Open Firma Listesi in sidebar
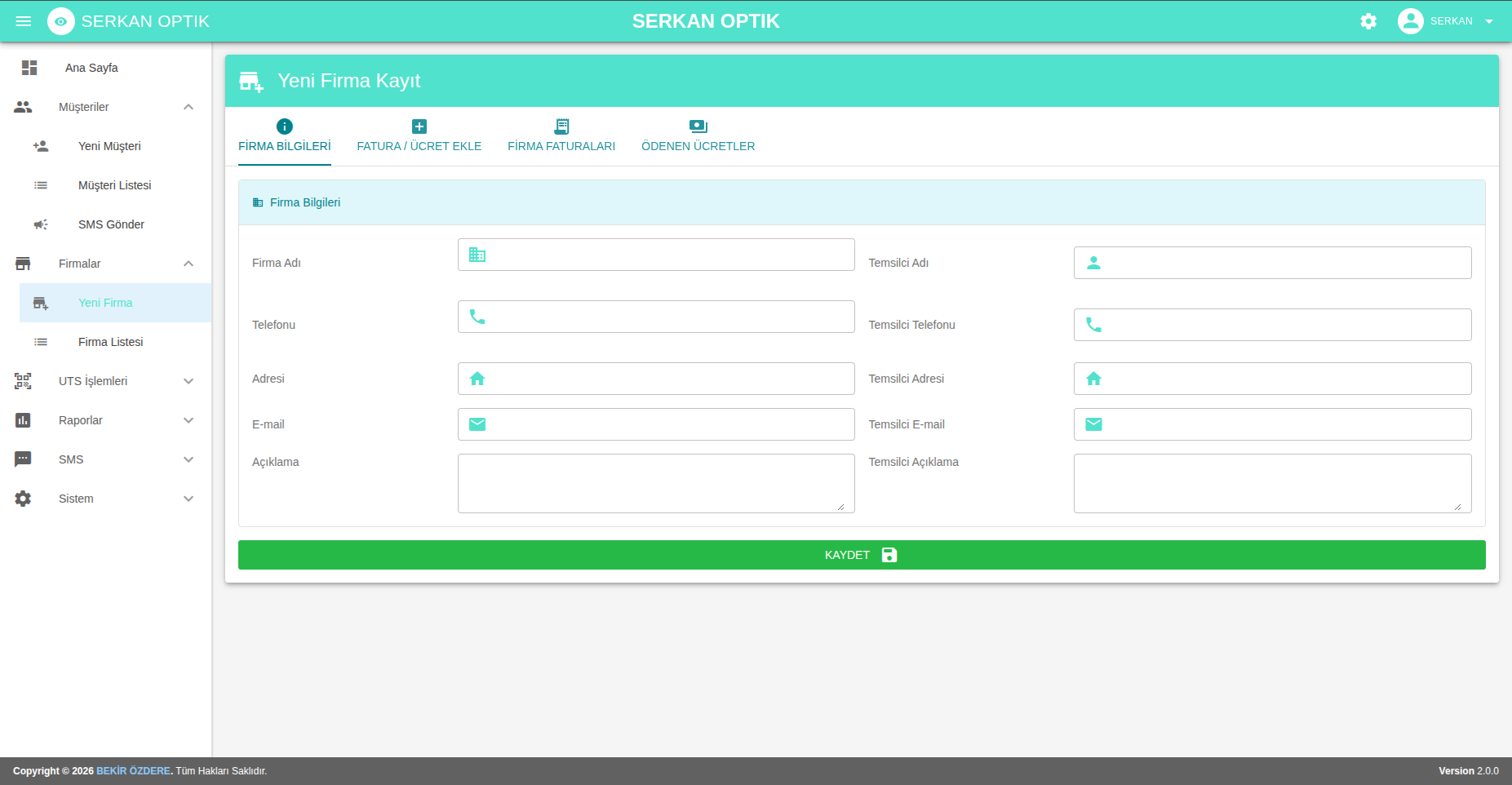Screen dimensions: 1512x785 point(115,342)
